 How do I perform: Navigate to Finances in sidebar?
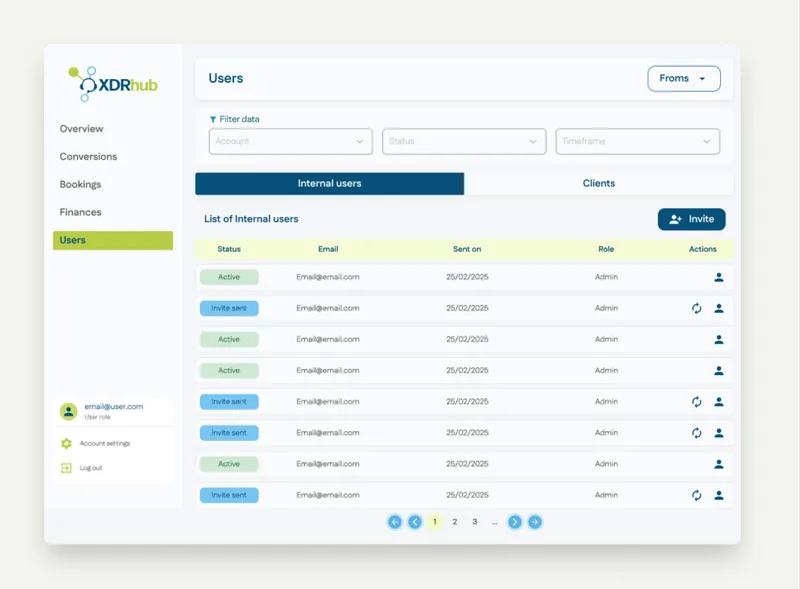[80, 212]
